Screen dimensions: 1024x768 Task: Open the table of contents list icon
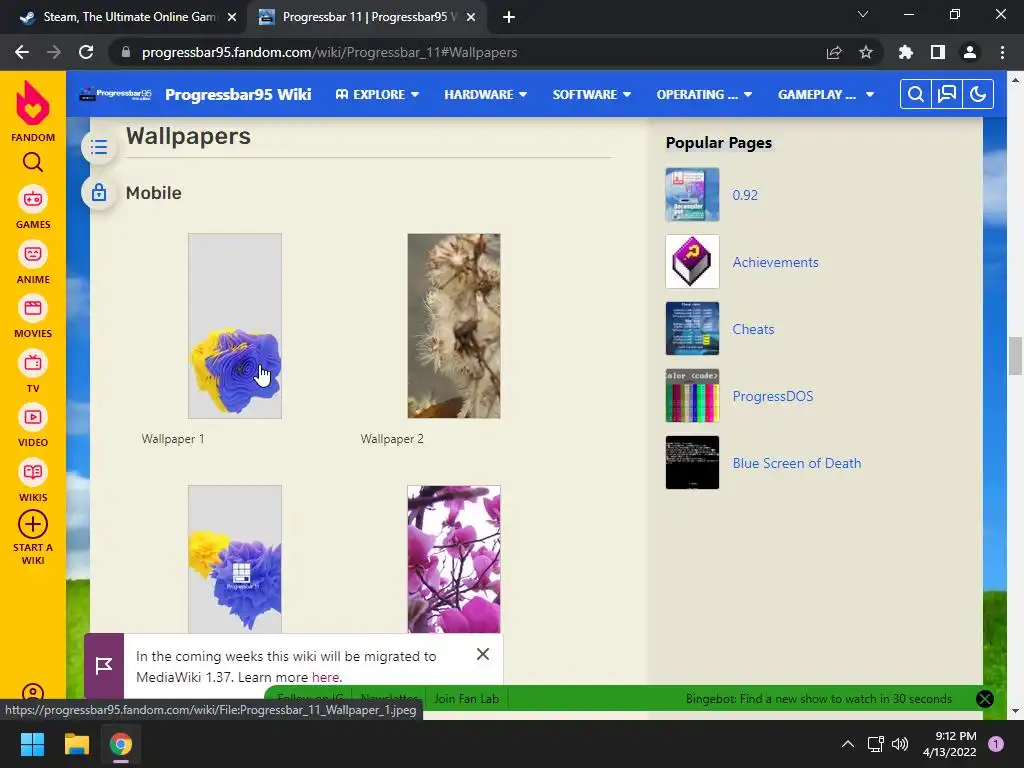pos(99,147)
